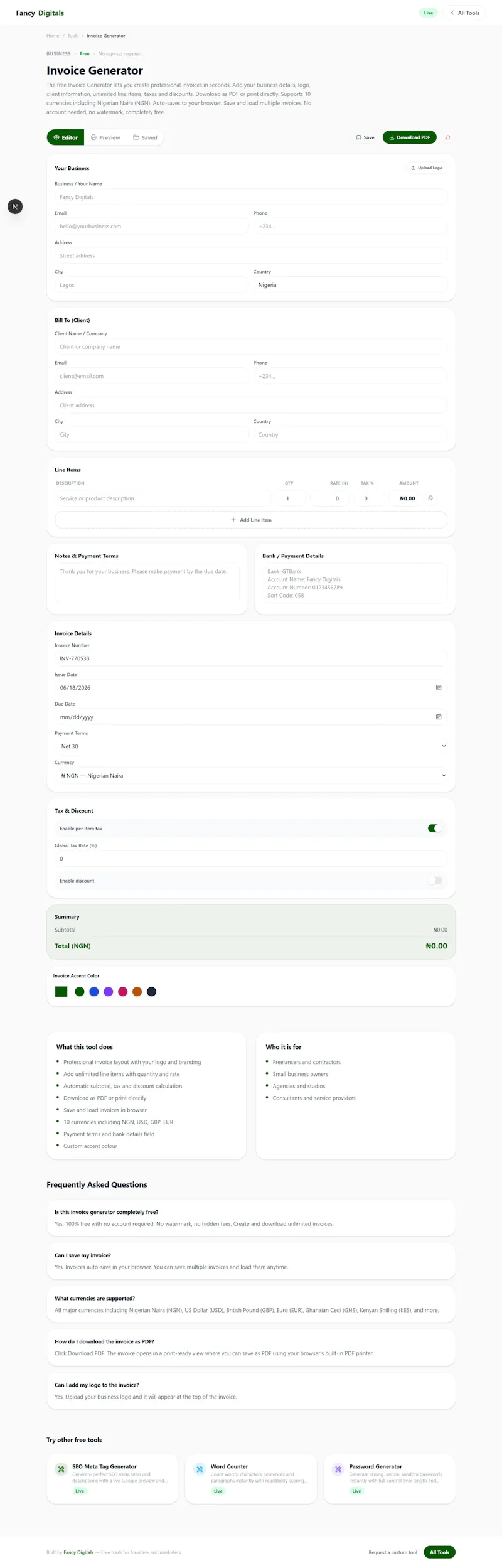The height and width of the screenshot is (1568, 502).
Task: Click the Notes & Payment Terms textarea
Action: (x=147, y=584)
